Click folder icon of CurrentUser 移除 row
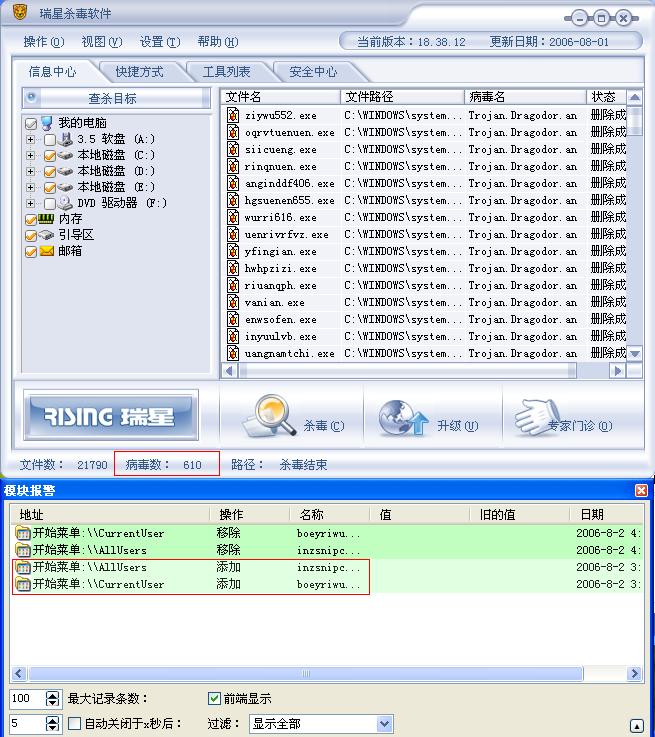This screenshot has width=655, height=737. click(23, 533)
